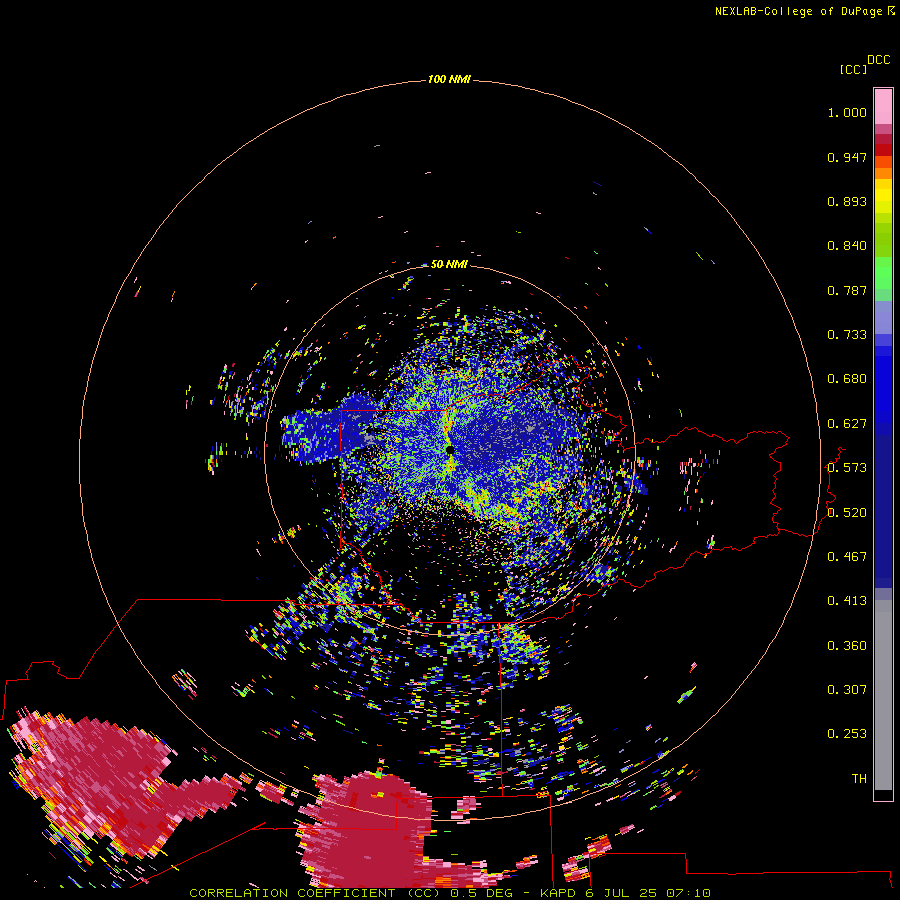Click the DCC label above the color bar
This screenshot has width=900, height=900.
[x=878, y=60]
